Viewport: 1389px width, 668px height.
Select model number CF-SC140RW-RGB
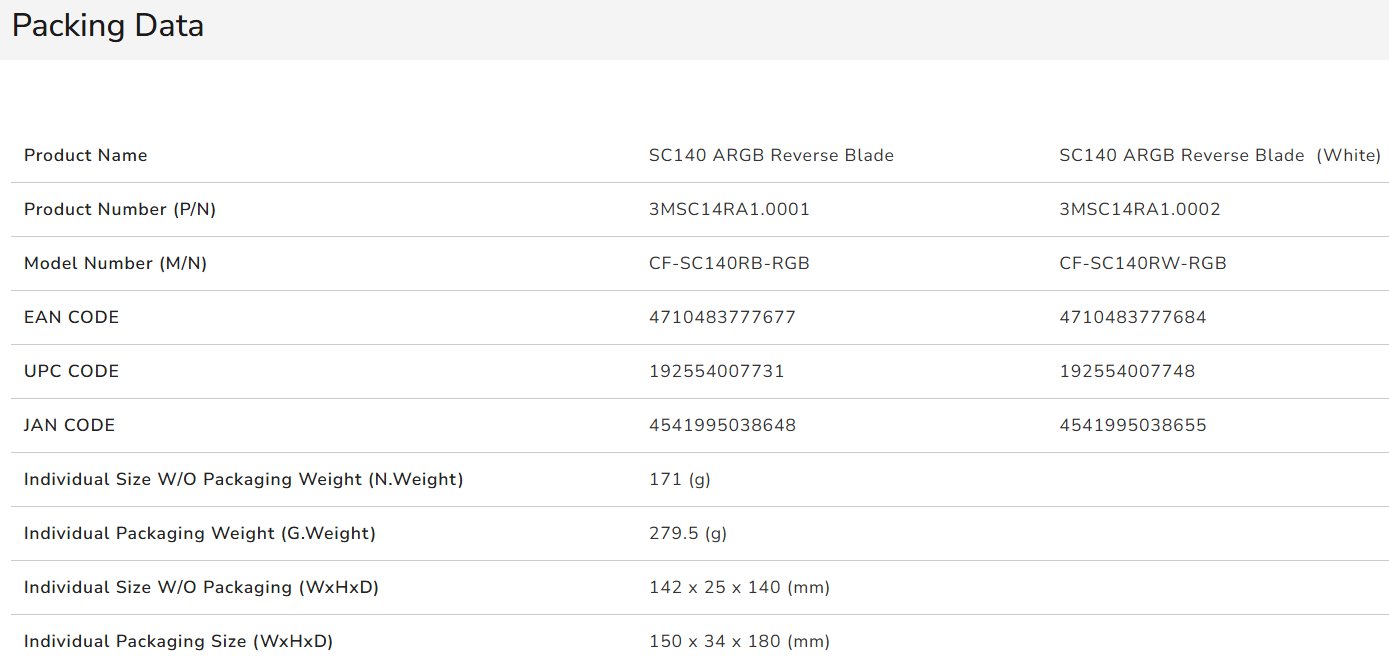click(x=1142, y=263)
